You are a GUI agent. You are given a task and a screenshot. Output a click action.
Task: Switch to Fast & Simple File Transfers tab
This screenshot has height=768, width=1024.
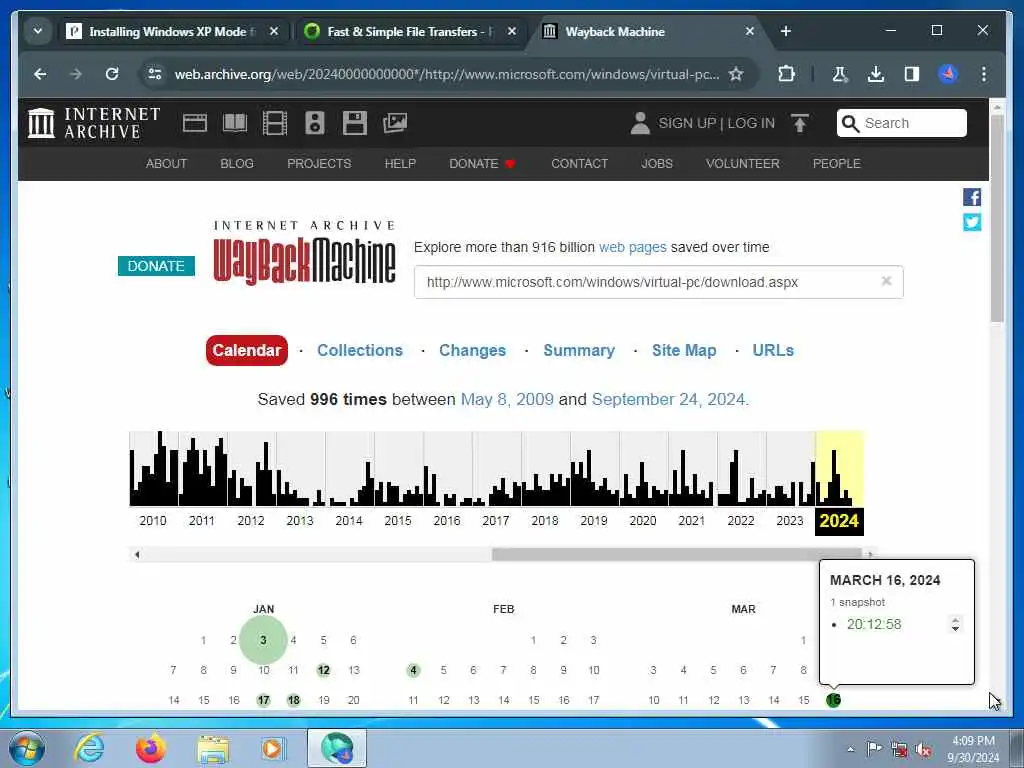[411, 31]
